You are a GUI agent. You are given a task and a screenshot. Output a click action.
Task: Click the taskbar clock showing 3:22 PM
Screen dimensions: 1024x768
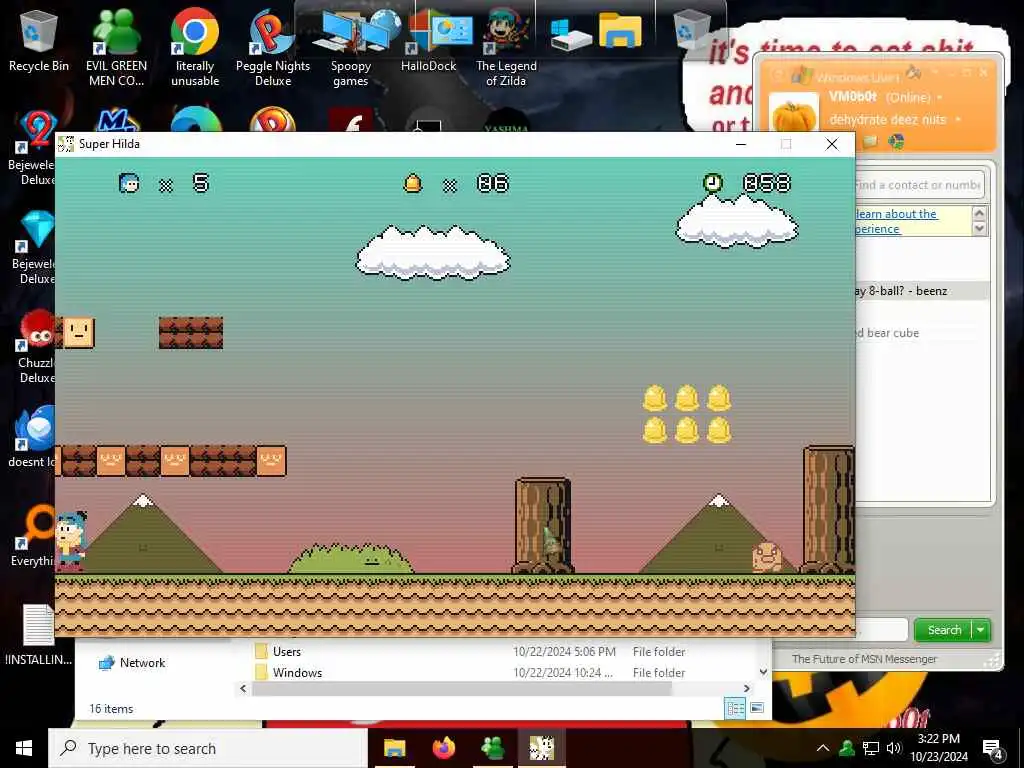point(938,748)
